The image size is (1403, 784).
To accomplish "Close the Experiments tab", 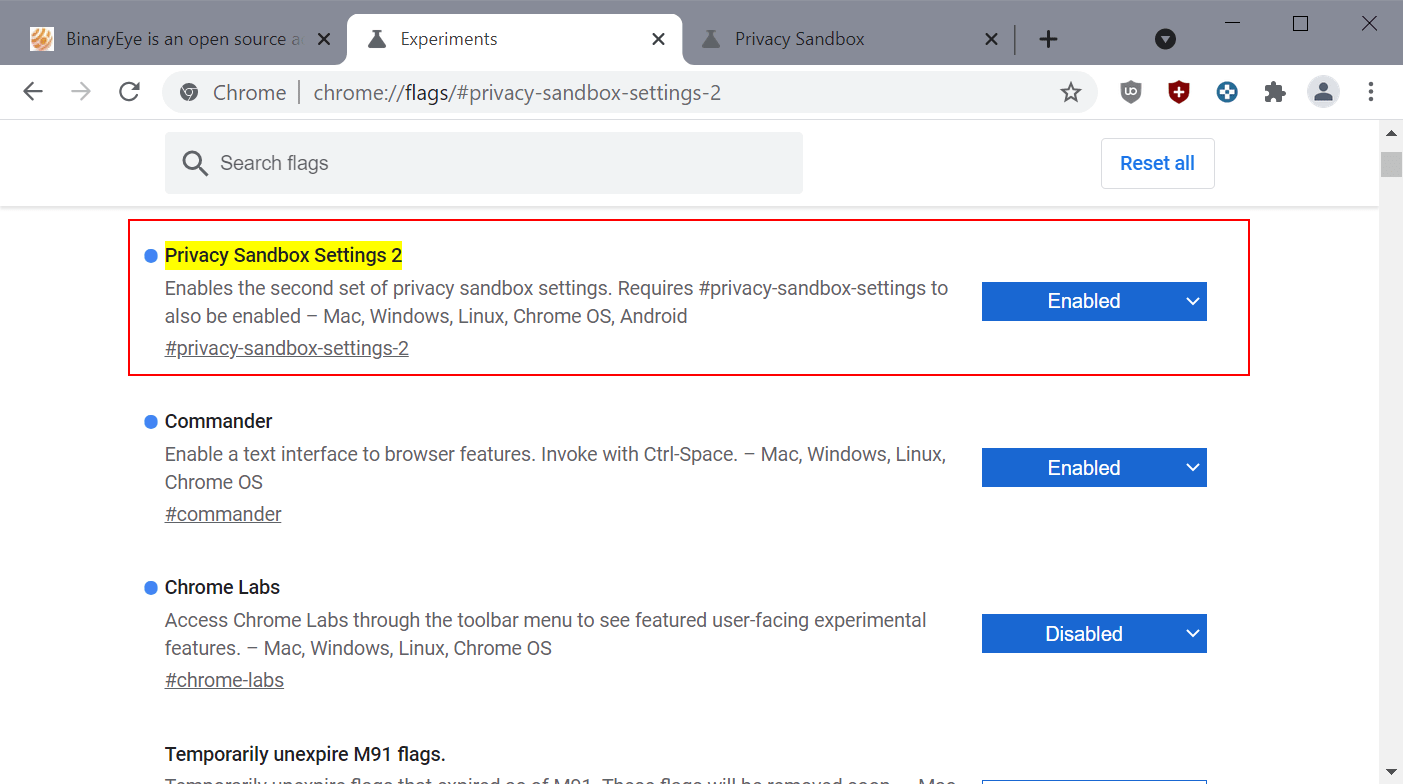I will 658,39.
